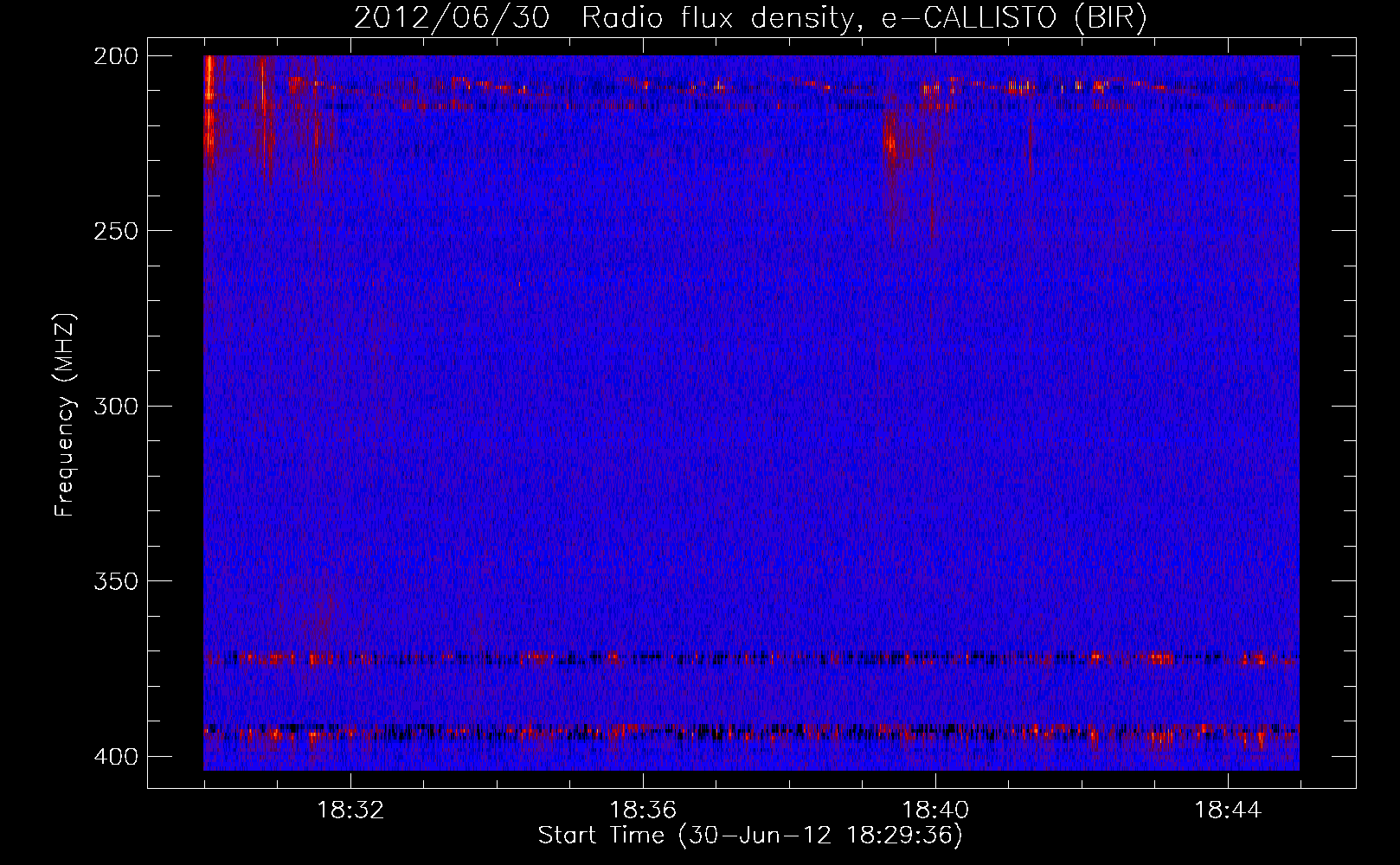The height and width of the screenshot is (865, 1400).
Task: Click the 200 frequency tick label
Action: pyautogui.click(x=116, y=56)
